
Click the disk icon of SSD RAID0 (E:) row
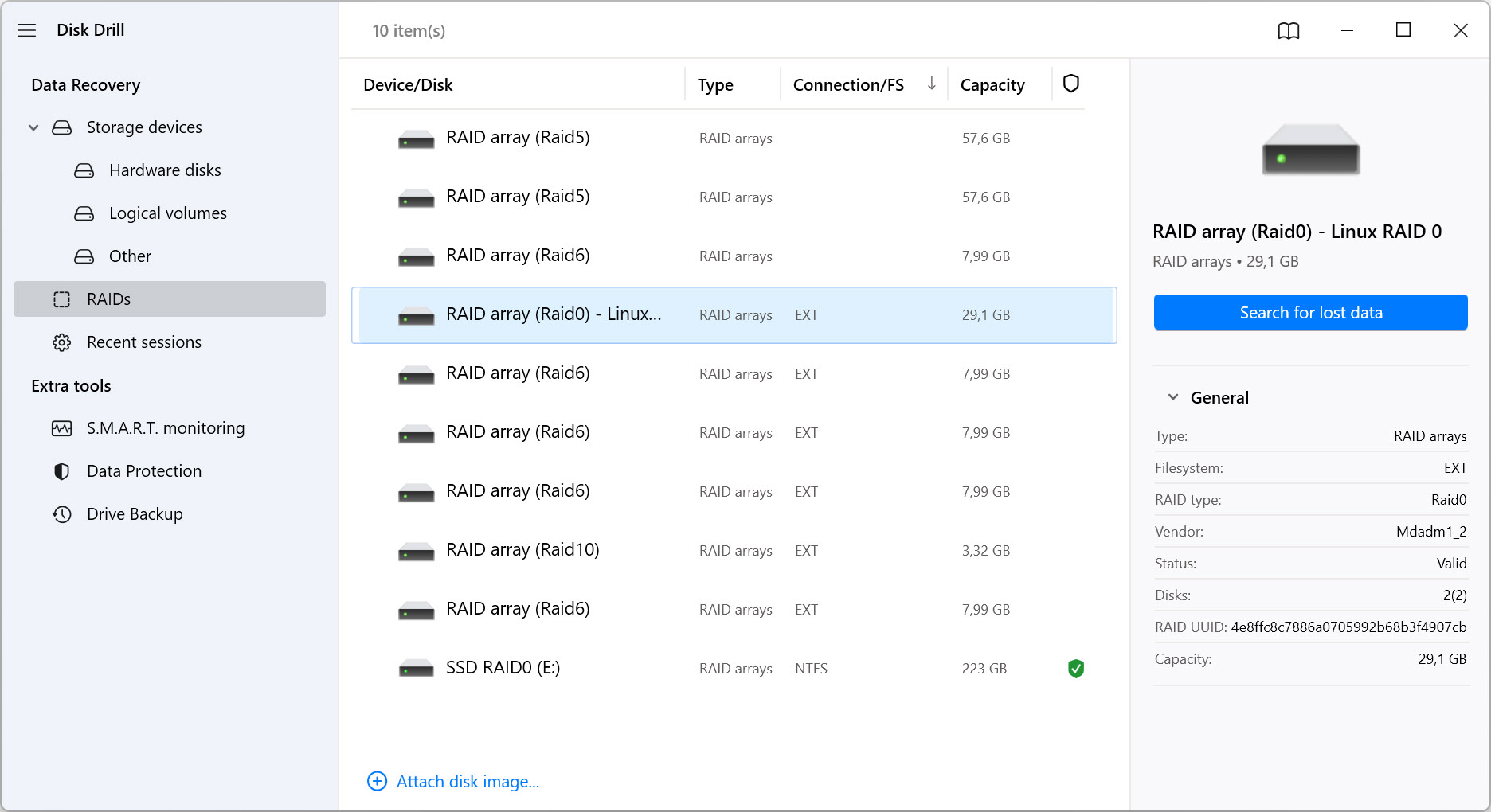coord(417,669)
